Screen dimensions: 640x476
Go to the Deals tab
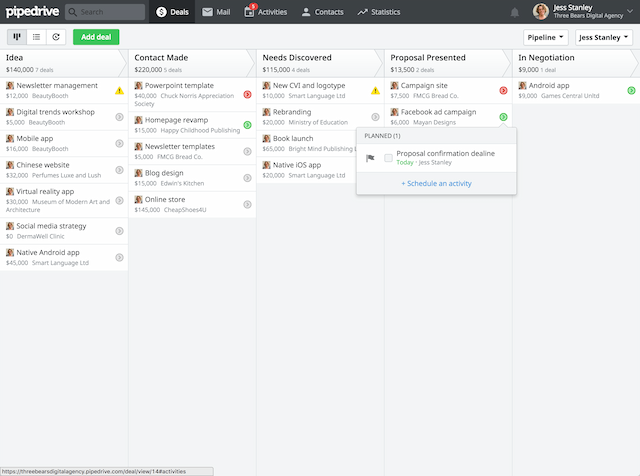[x=172, y=12]
